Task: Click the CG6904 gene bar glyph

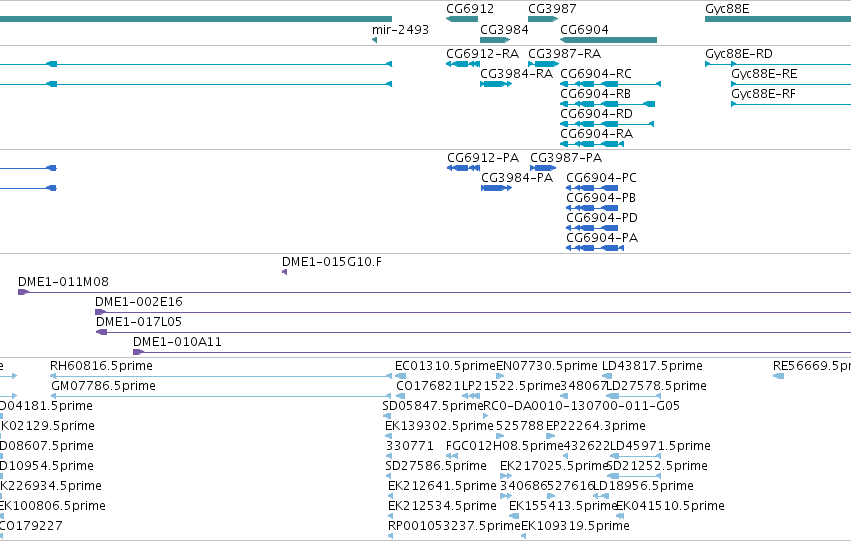Action: 608,40
